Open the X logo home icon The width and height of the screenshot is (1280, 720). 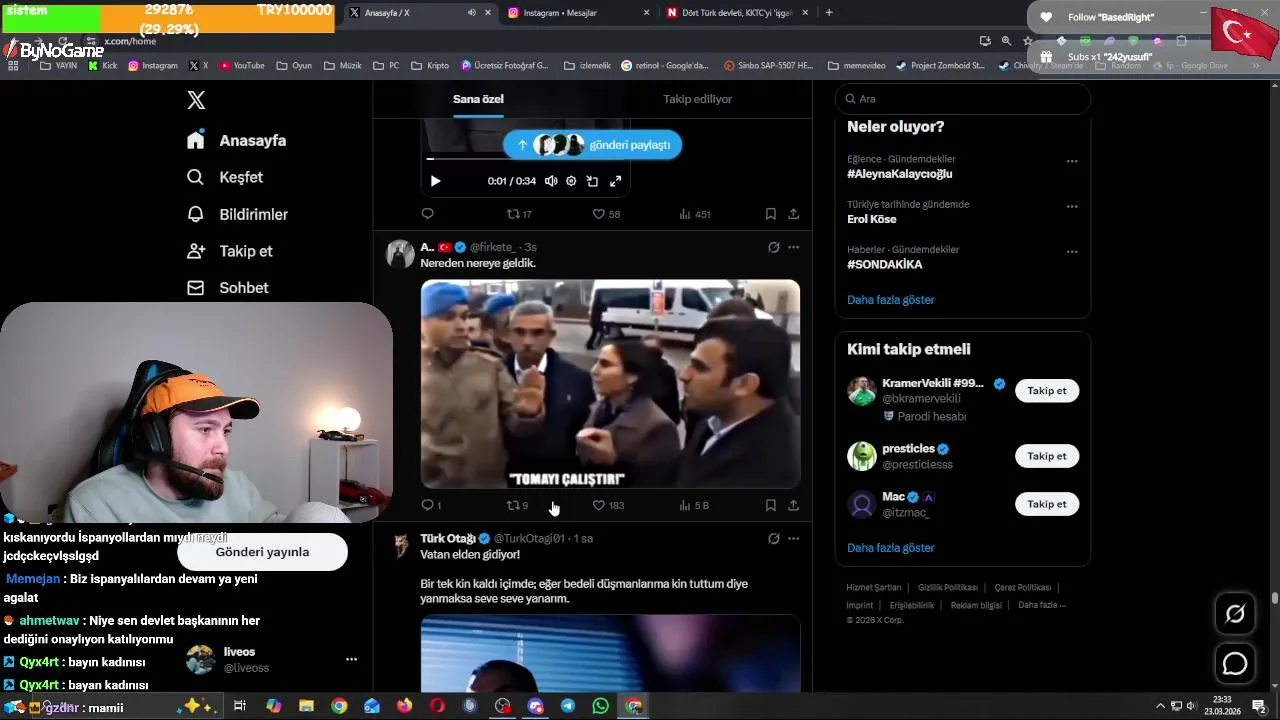196,100
